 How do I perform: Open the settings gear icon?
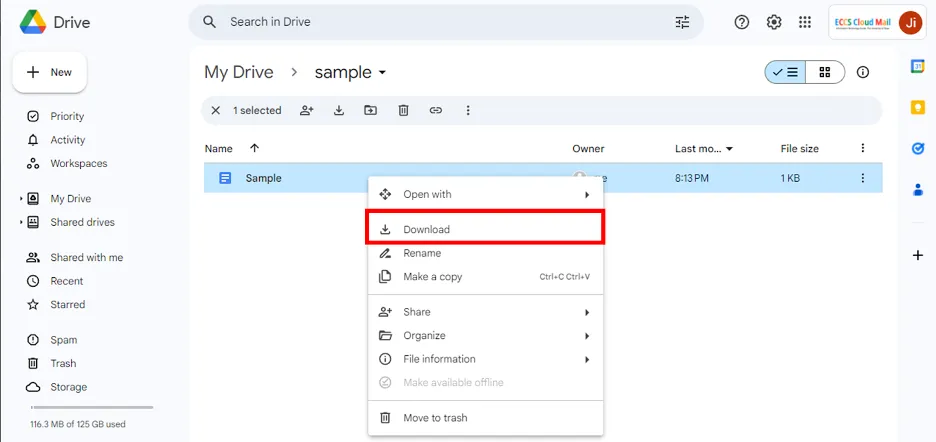tap(774, 22)
